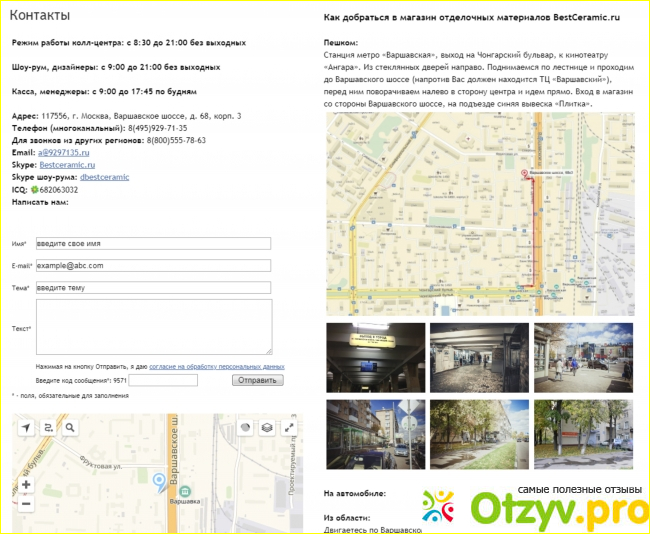Open the first photo thumbnail of metro exit
Viewport: 650px width, 534px height.
point(376,357)
